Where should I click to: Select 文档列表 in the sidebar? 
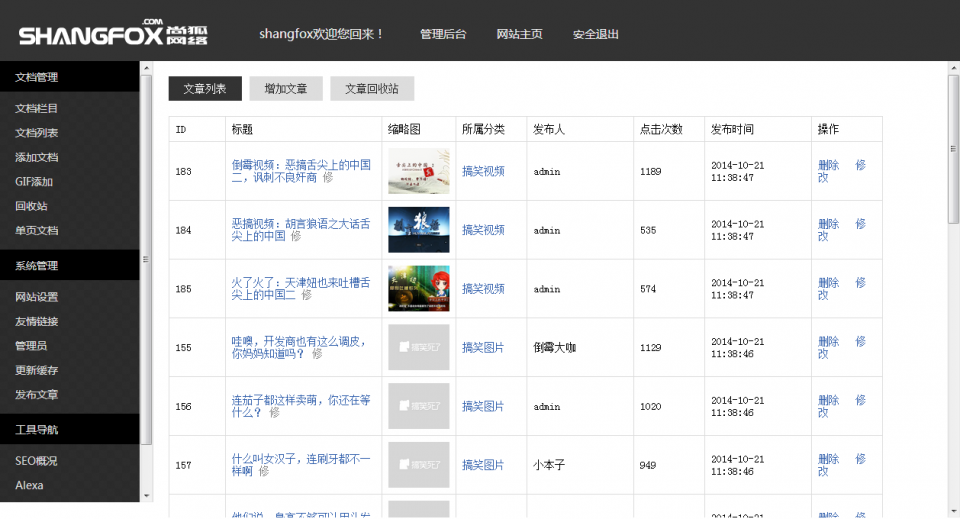[37, 133]
